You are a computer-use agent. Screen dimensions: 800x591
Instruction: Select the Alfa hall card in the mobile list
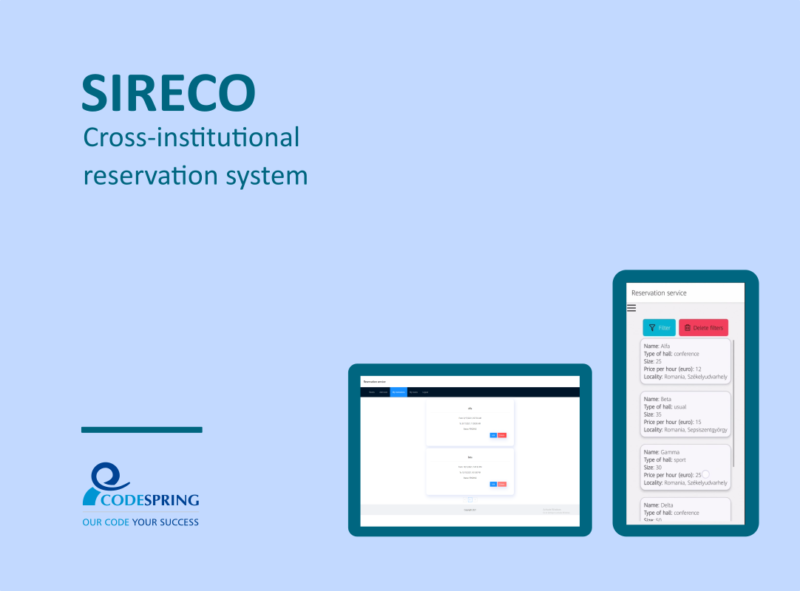pos(687,361)
